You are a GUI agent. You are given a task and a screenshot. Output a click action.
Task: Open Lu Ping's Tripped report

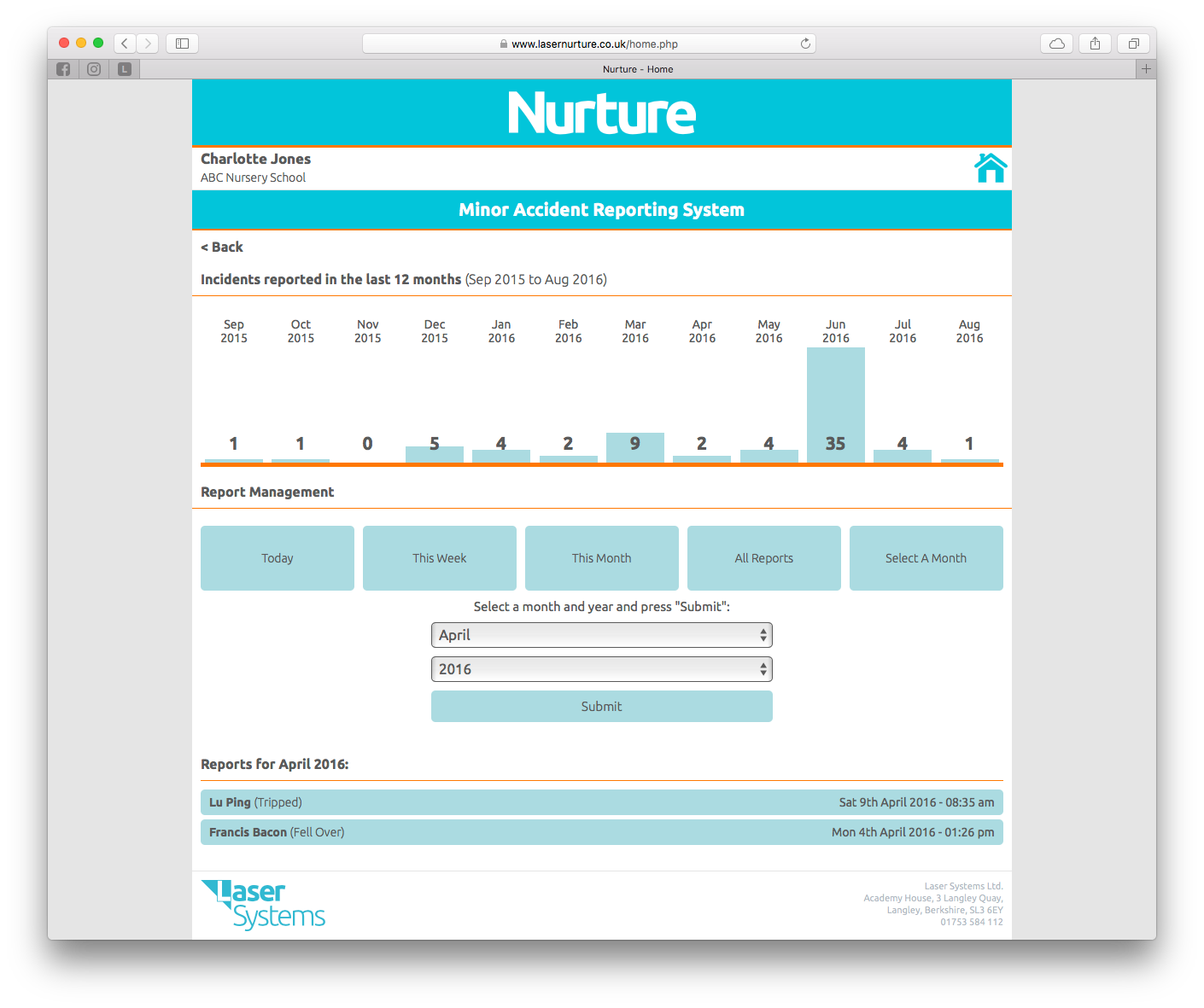601,802
